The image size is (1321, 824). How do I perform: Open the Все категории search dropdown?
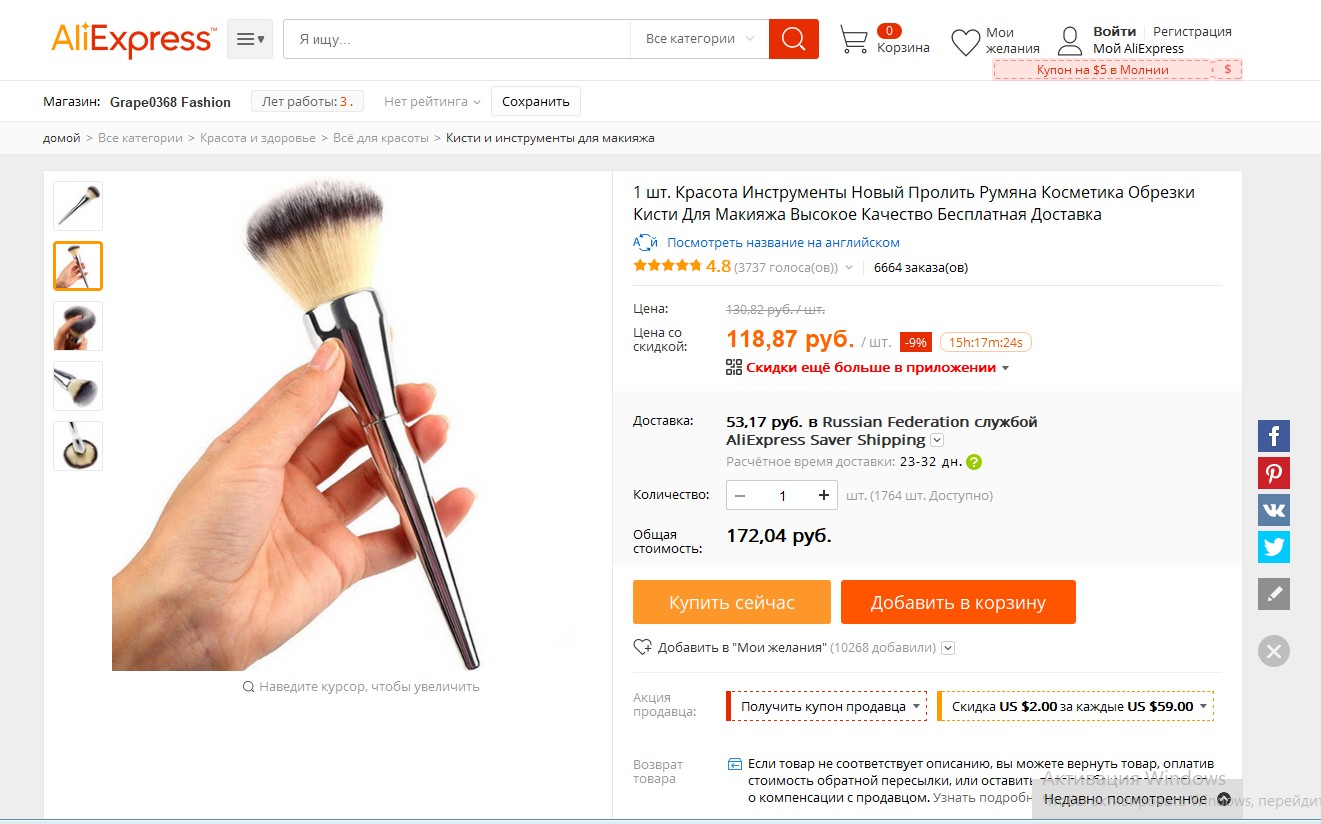tap(699, 39)
